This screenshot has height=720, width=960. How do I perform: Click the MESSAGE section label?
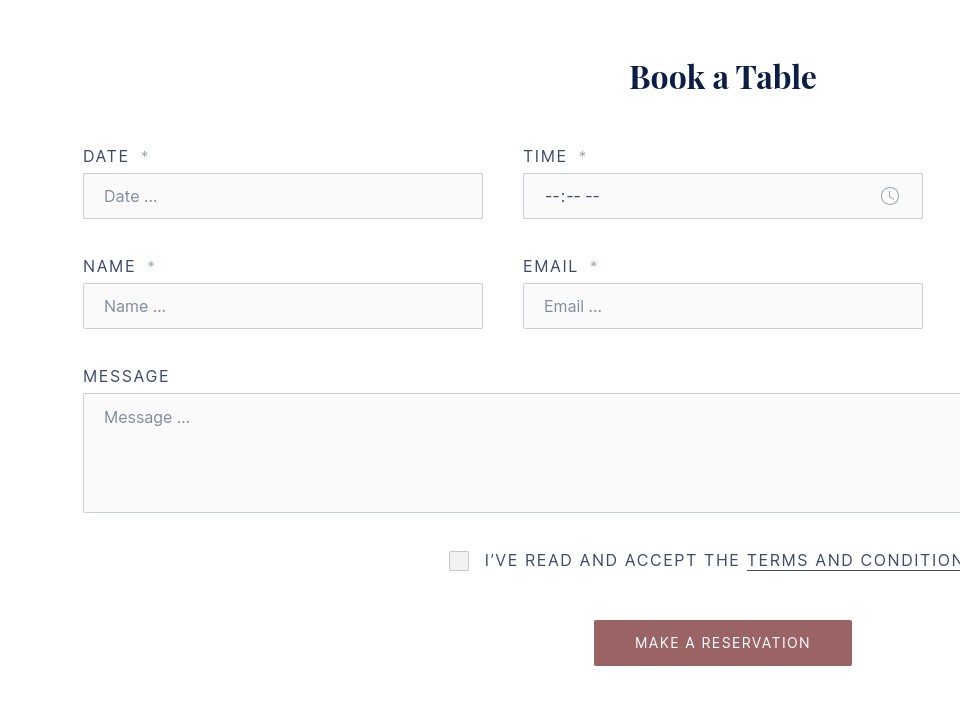(126, 376)
